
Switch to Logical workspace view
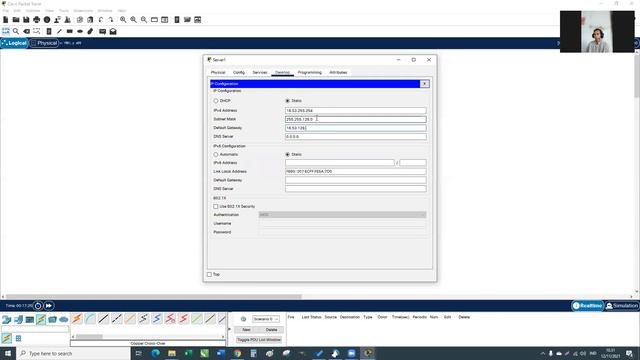[14, 43]
